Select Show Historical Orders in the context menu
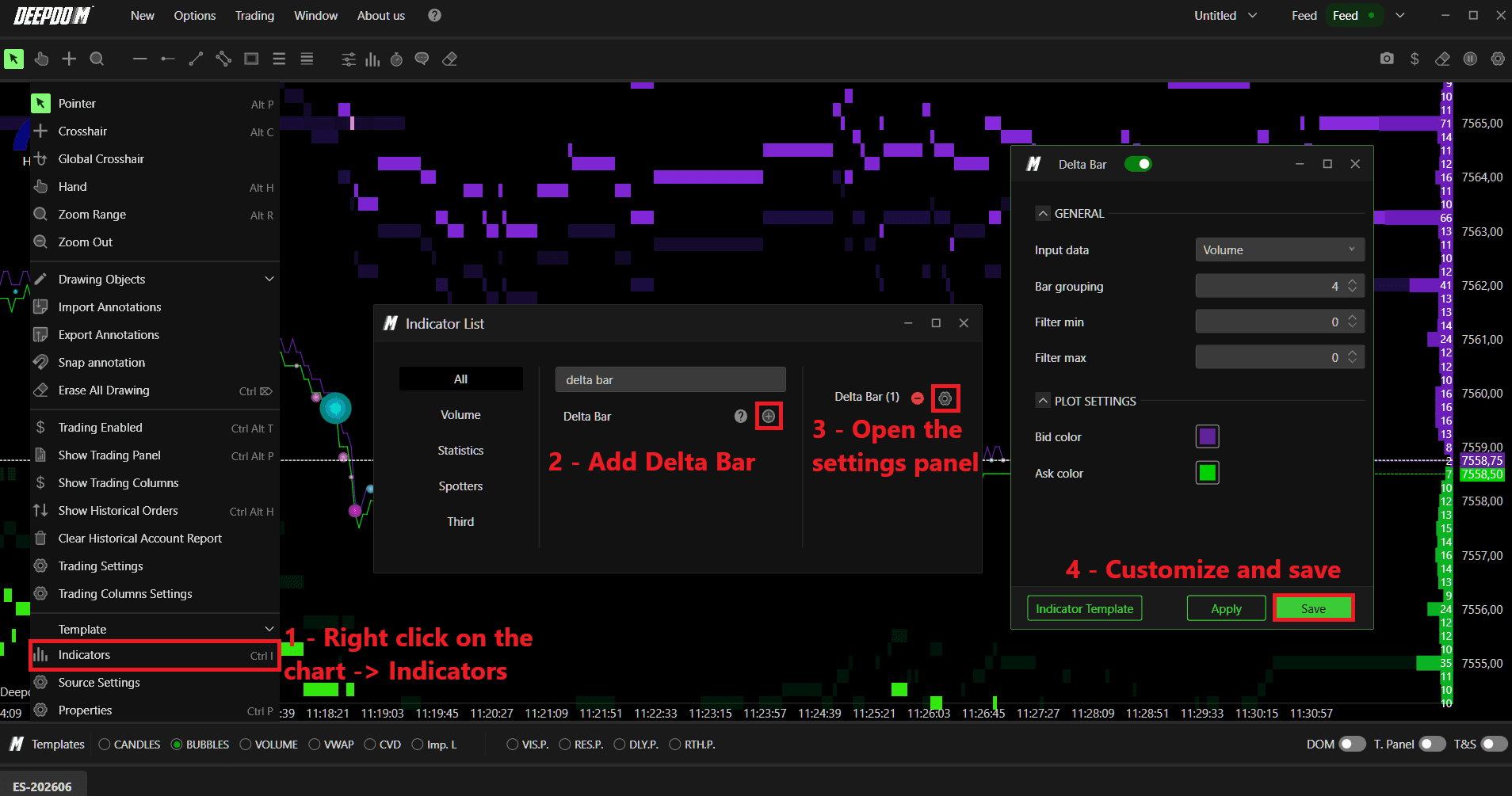The height and width of the screenshot is (796, 1512). pos(155,511)
